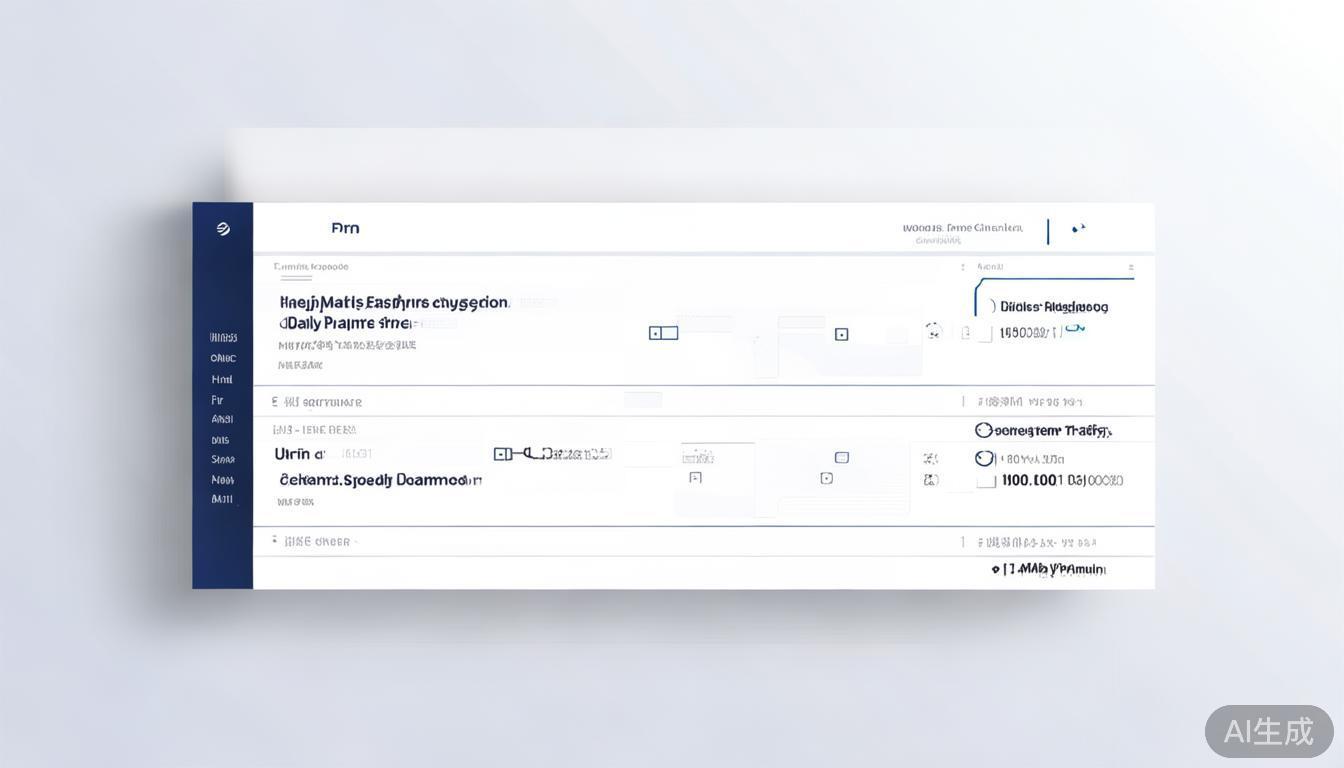The image size is (1344, 768).
Task: Click the small dotted square icon in first row
Action: click(x=841, y=334)
